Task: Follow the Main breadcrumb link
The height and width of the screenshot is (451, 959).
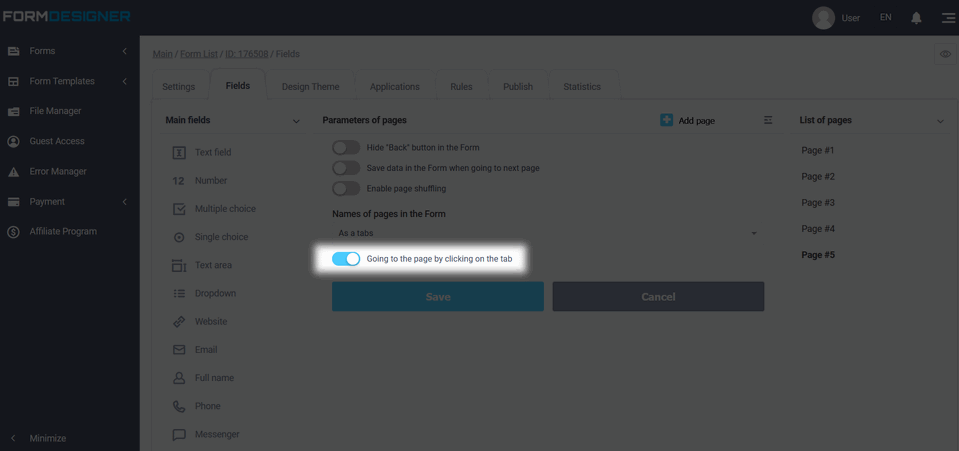Action: pyautogui.click(x=163, y=54)
